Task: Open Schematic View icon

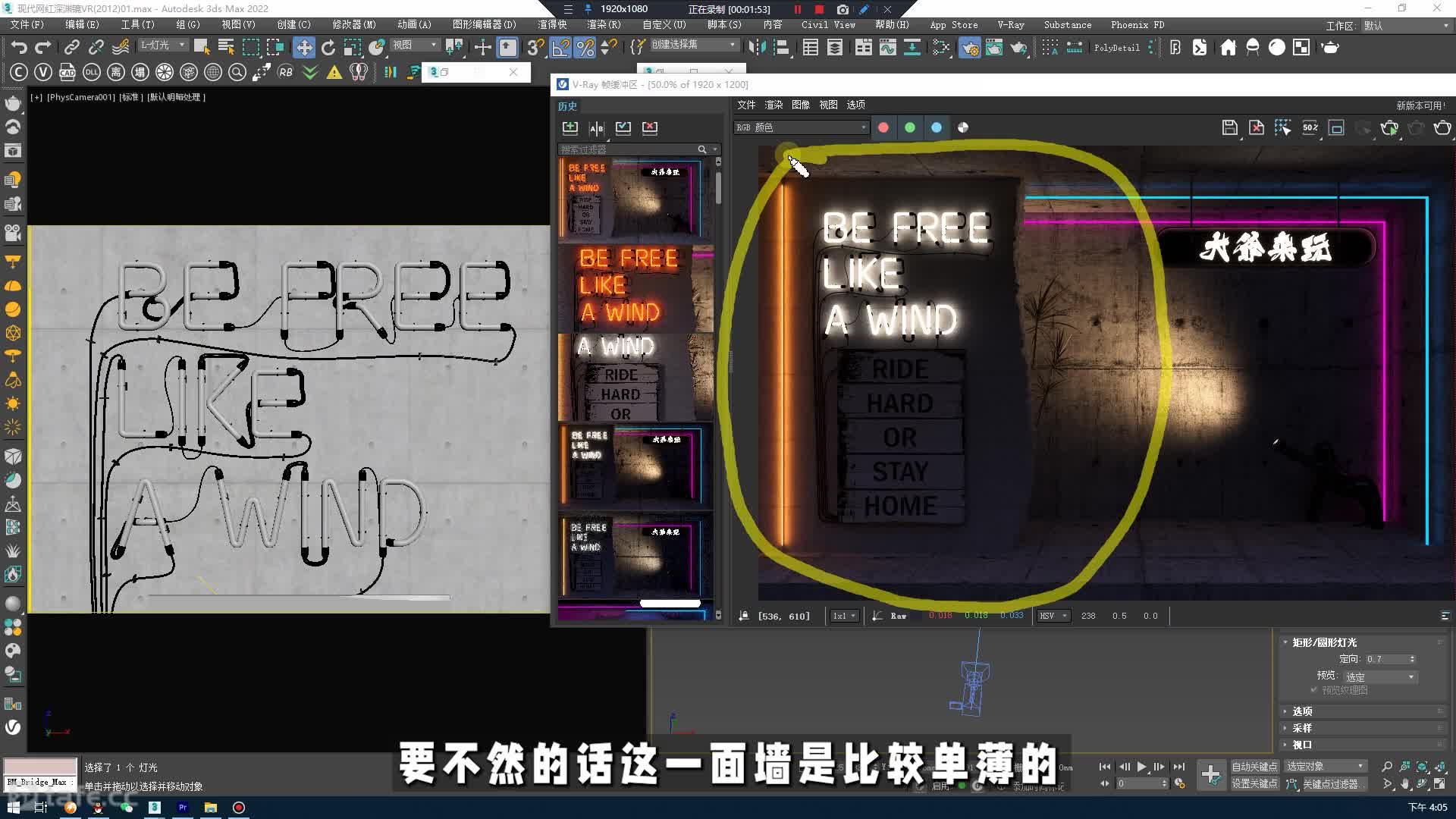Action: click(912, 47)
